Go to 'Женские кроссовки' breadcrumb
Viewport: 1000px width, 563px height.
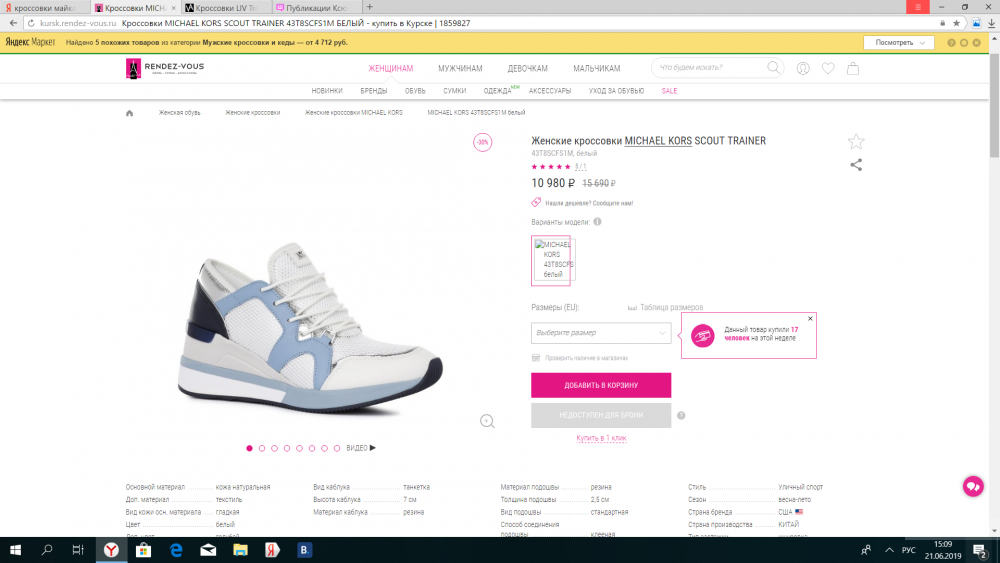tap(253, 113)
